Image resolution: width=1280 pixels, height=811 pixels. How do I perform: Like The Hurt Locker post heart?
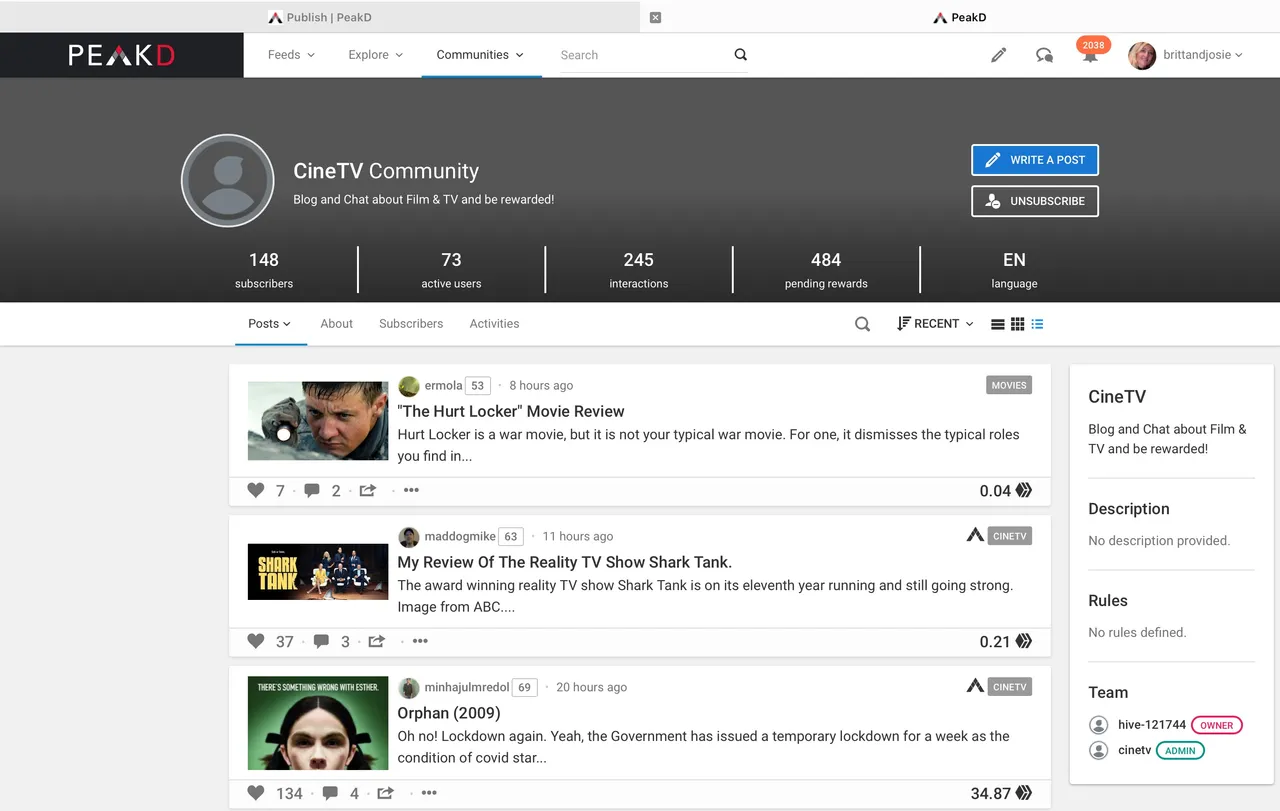coord(256,490)
